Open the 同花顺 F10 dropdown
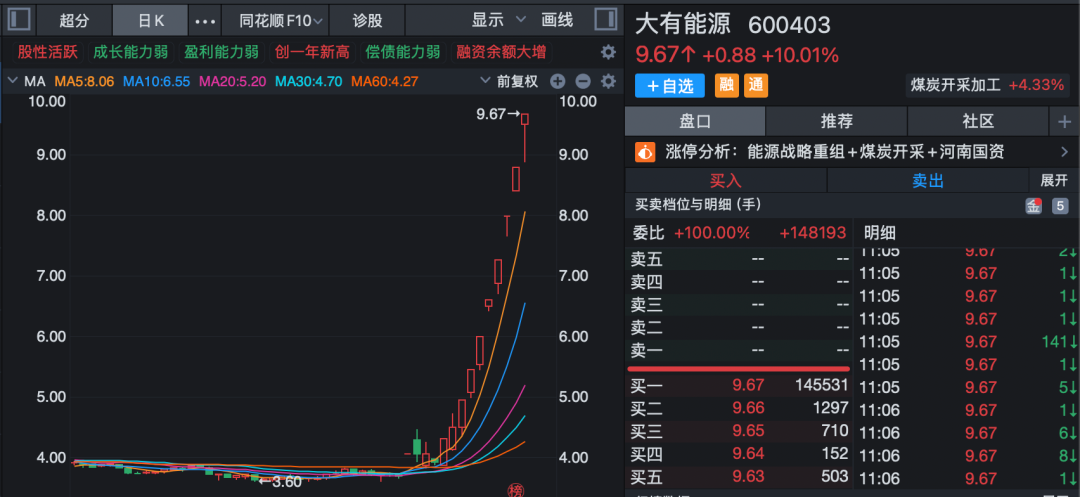 point(282,20)
